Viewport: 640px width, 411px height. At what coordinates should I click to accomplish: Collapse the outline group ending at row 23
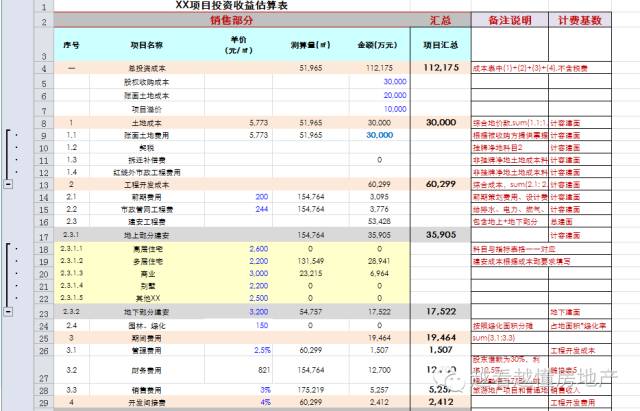pos(9,312)
